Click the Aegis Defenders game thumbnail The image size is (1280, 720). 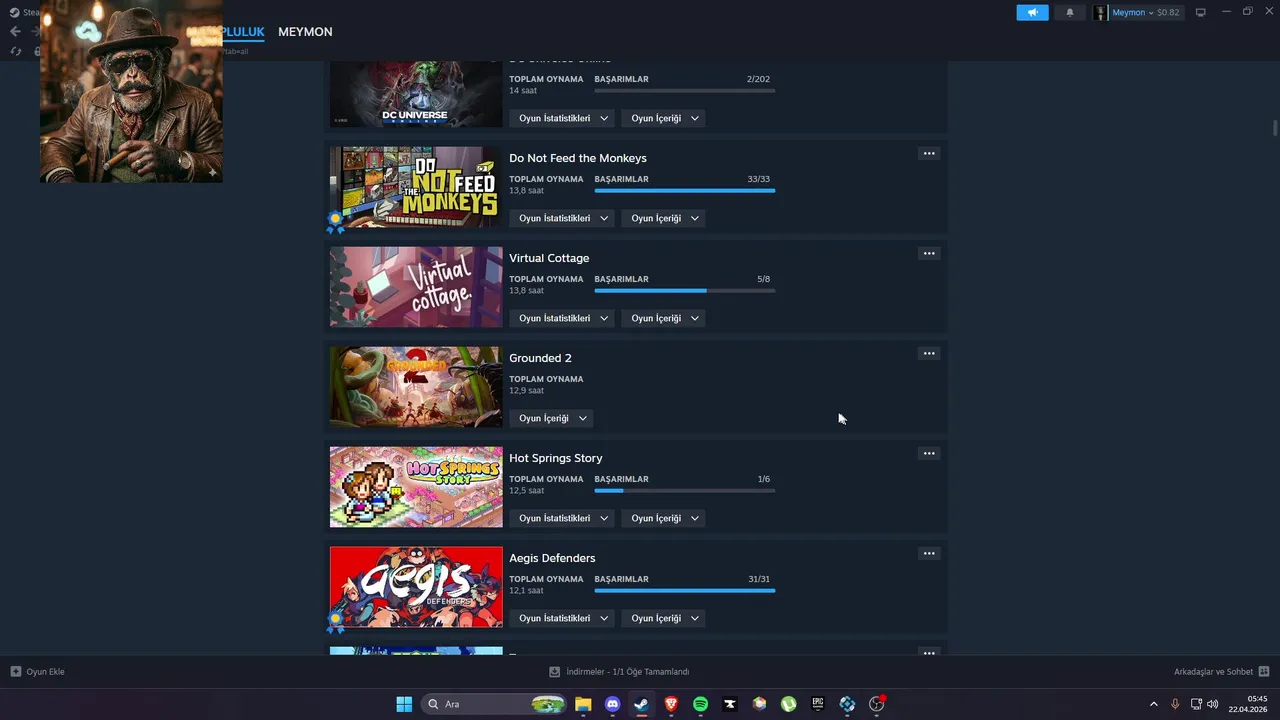pyautogui.click(x=416, y=587)
